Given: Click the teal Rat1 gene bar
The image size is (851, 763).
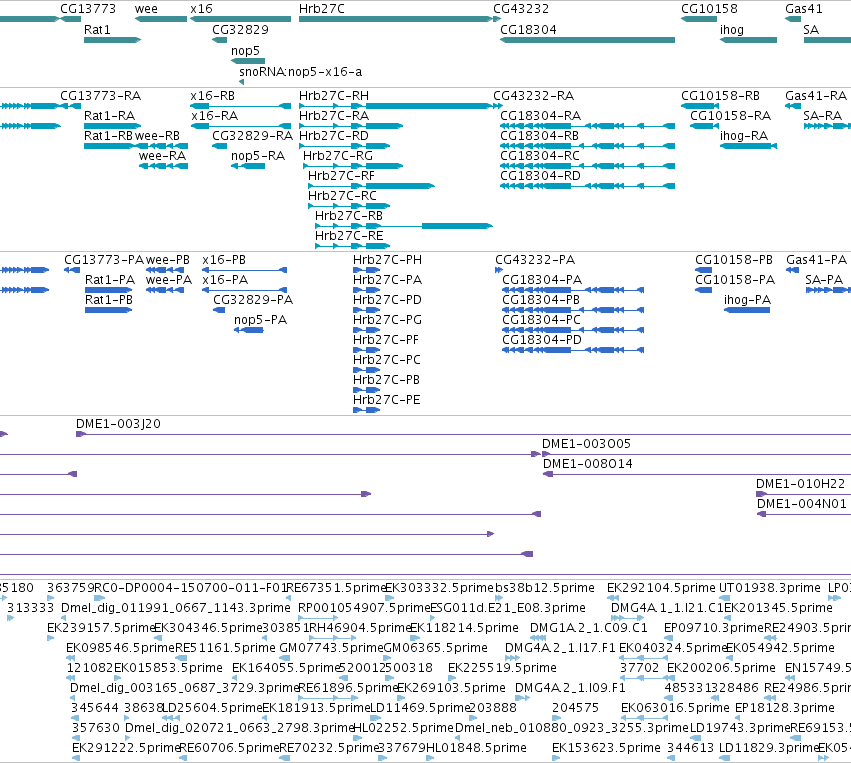Looking at the screenshot, I should (112, 40).
